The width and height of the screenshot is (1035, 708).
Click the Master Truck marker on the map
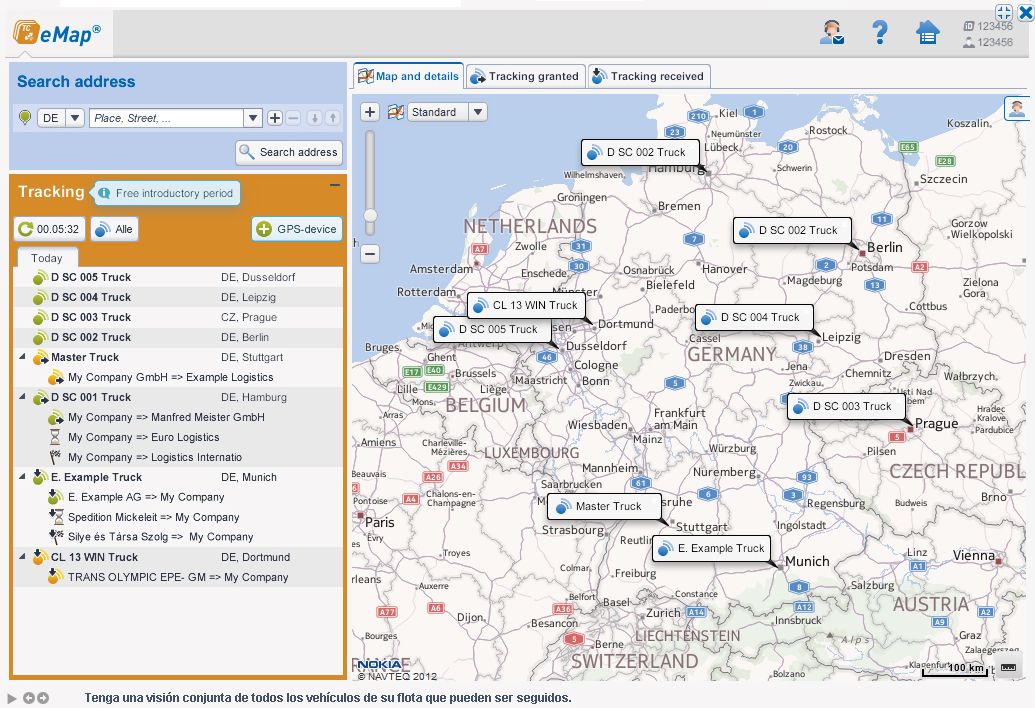(x=605, y=507)
